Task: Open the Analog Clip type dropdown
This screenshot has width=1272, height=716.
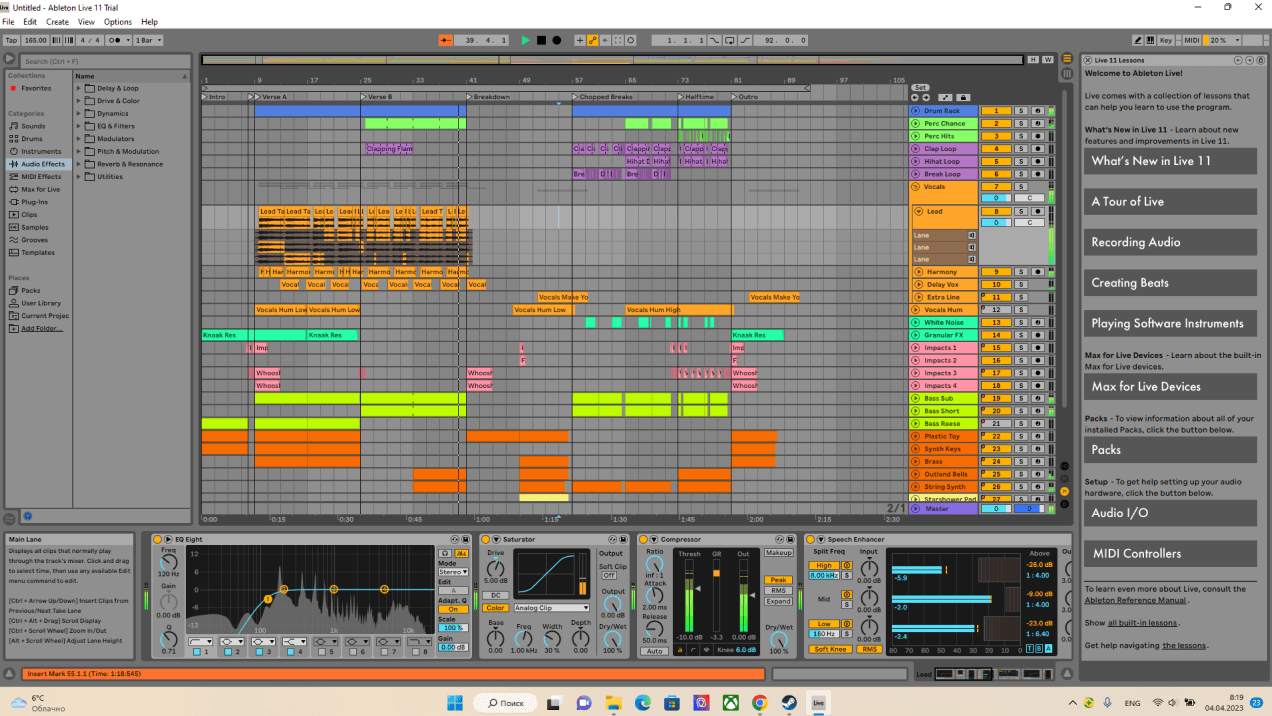Action: point(551,608)
